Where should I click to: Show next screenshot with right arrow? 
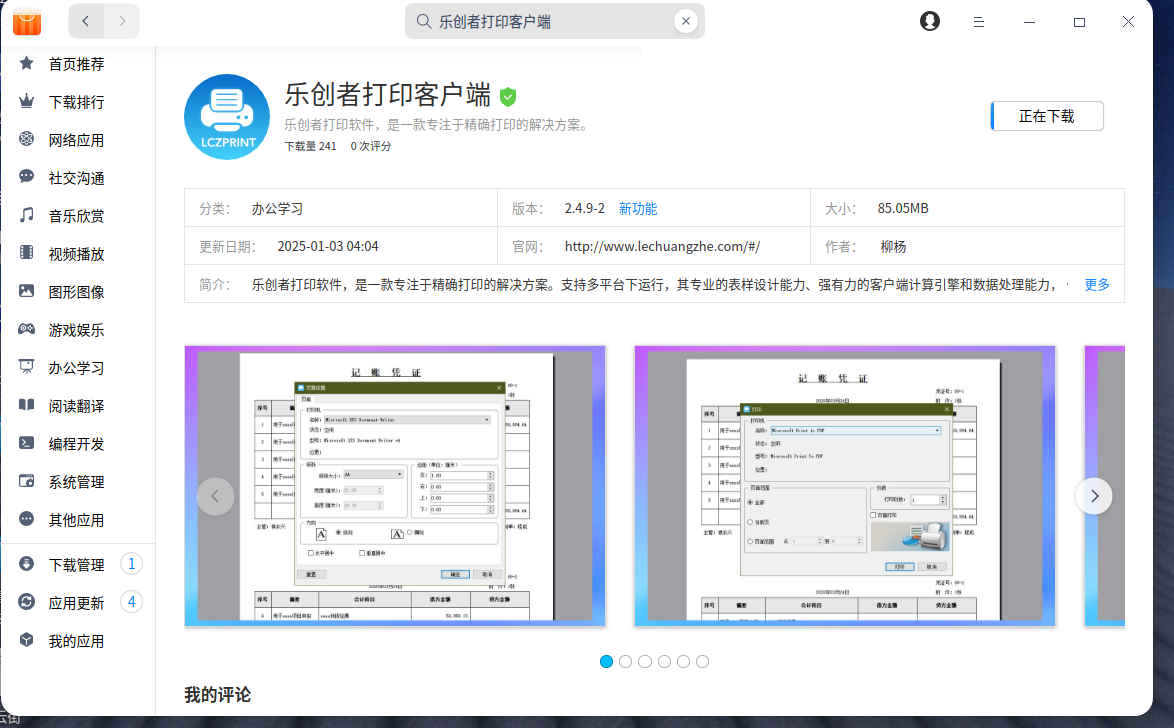pos(1094,496)
